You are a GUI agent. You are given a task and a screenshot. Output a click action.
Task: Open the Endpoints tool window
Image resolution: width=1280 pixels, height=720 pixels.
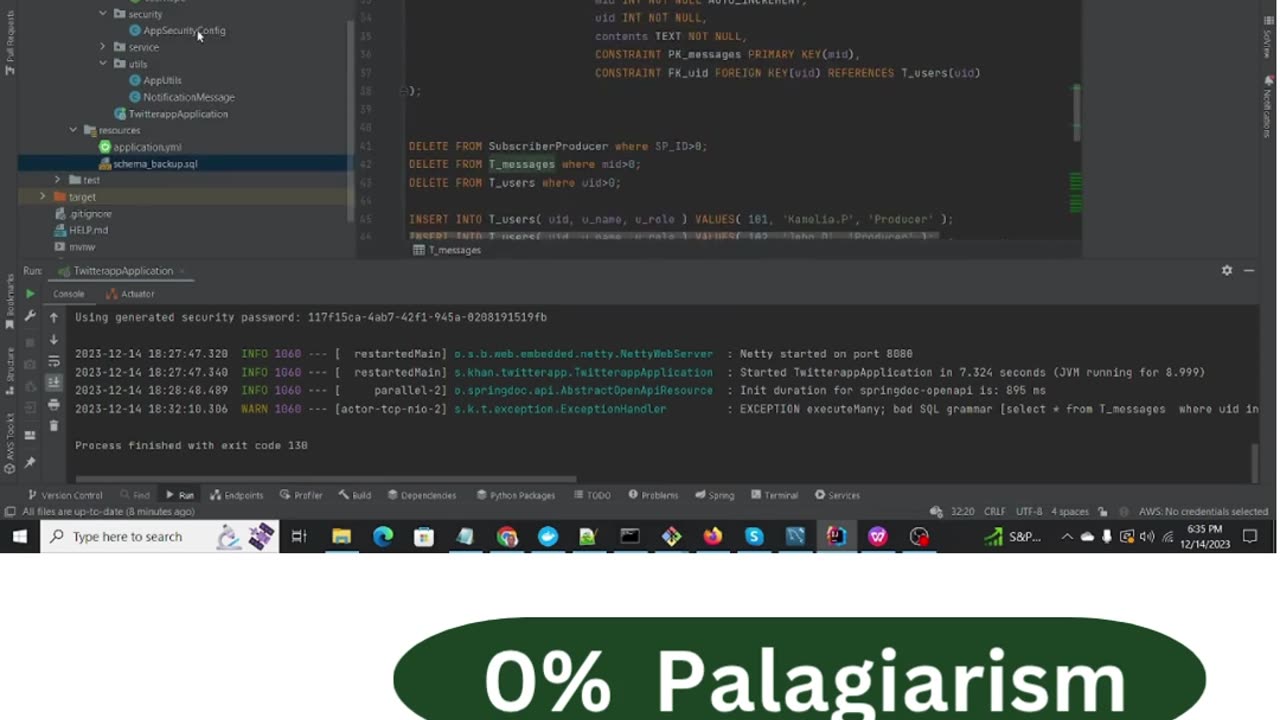point(237,495)
